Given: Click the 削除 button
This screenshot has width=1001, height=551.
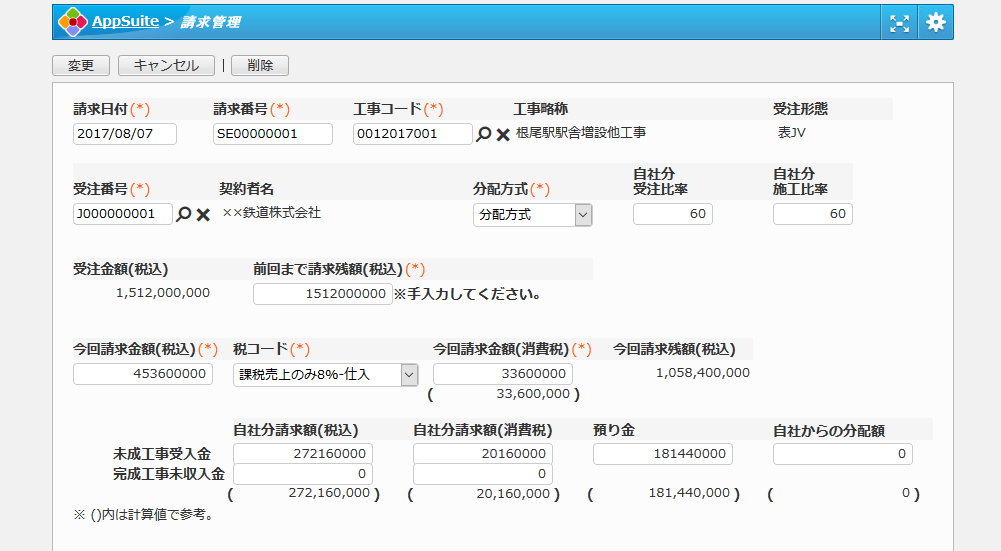Looking at the screenshot, I should (259, 65).
